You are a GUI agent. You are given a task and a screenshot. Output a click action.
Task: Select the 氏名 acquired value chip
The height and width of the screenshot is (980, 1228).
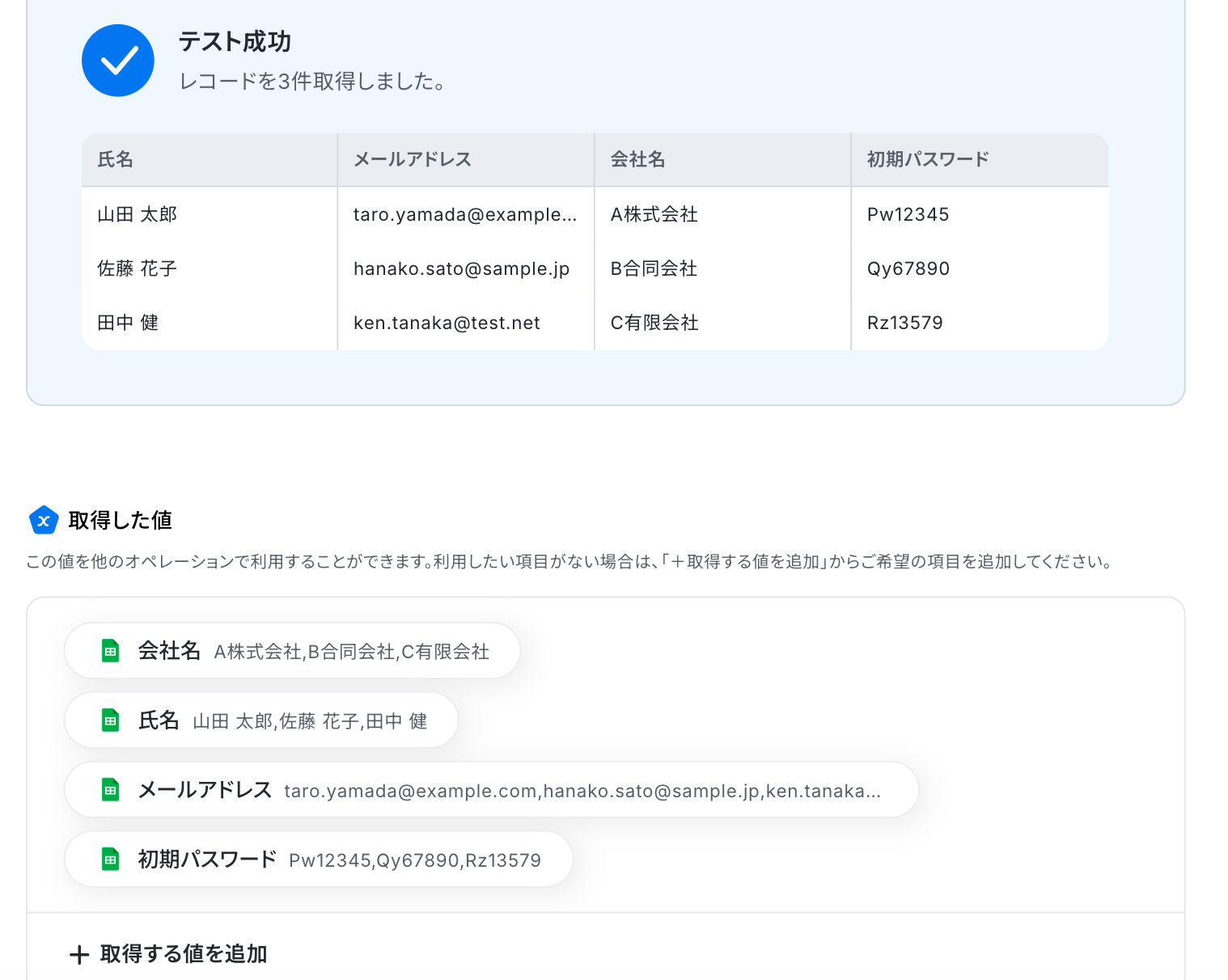pos(260,720)
